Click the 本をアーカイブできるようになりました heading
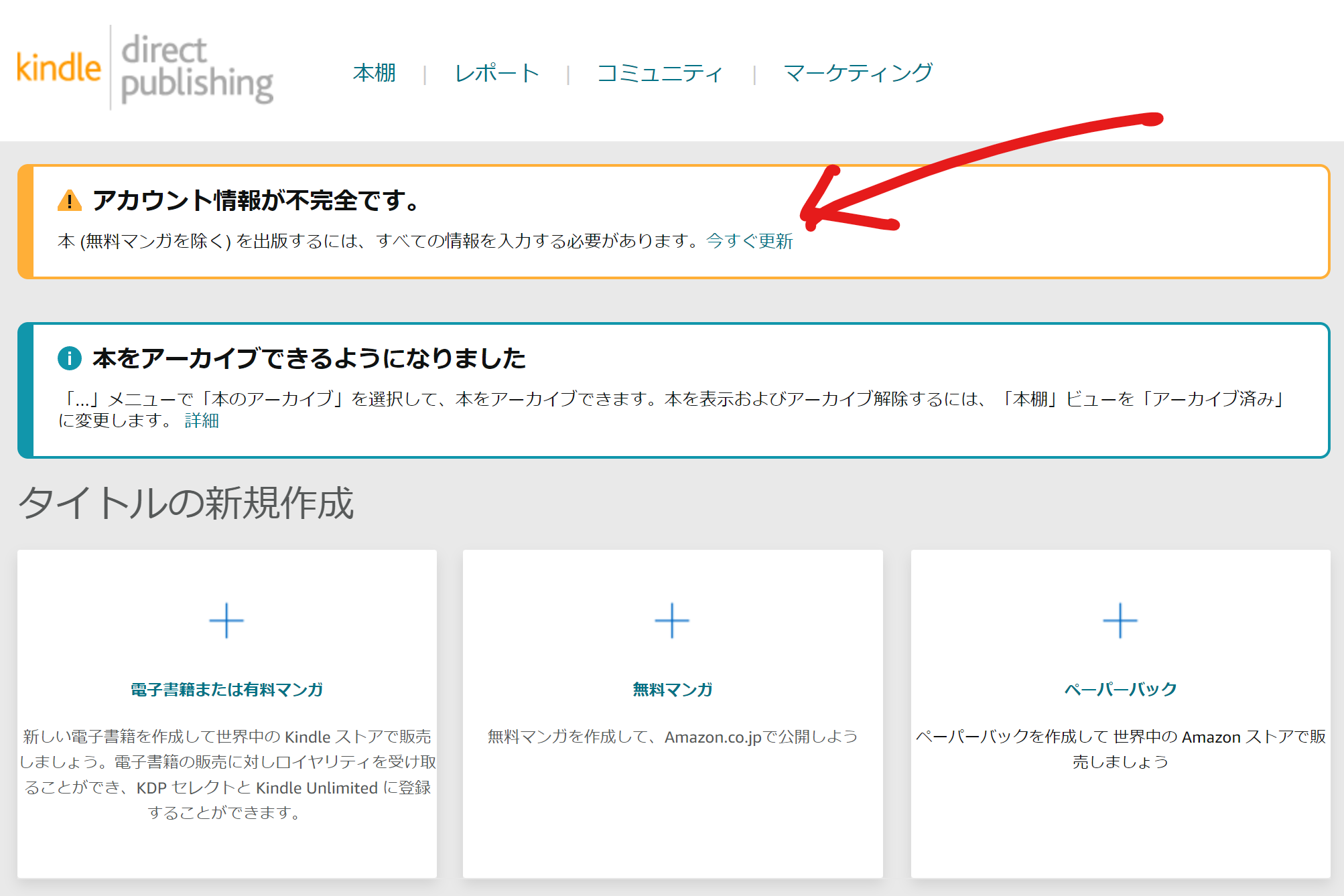Viewport: 1344px width, 896px height. (x=309, y=358)
